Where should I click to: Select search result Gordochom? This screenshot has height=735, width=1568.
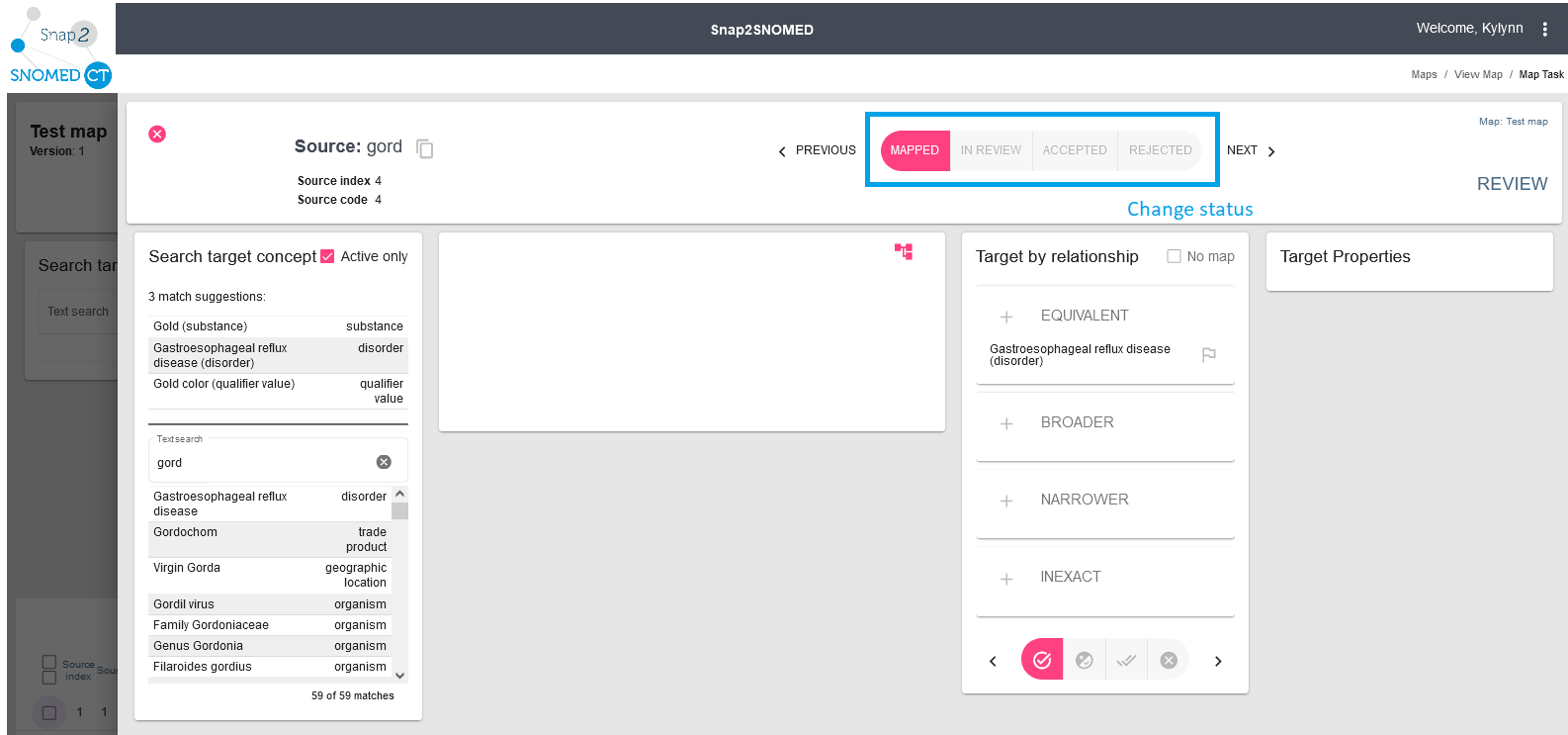click(270, 539)
